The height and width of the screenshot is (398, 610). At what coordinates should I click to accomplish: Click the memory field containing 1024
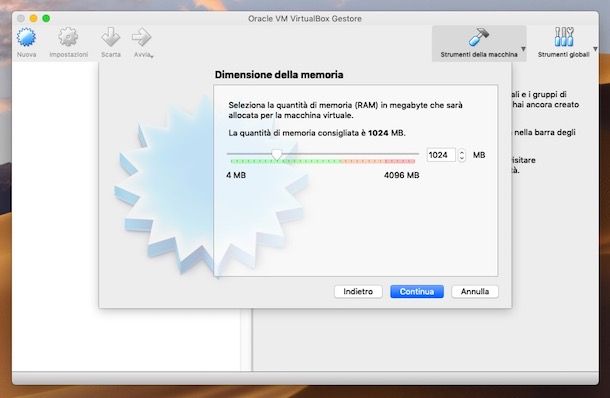pyautogui.click(x=441, y=155)
